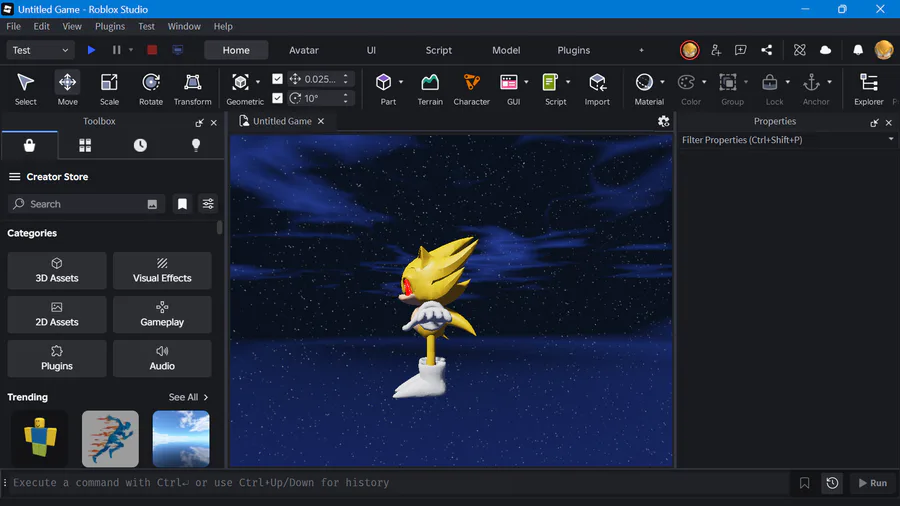This screenshot has width=900, height=506.
Task: Open the marketplace bag tab in Toolbox
Action: 29,145
